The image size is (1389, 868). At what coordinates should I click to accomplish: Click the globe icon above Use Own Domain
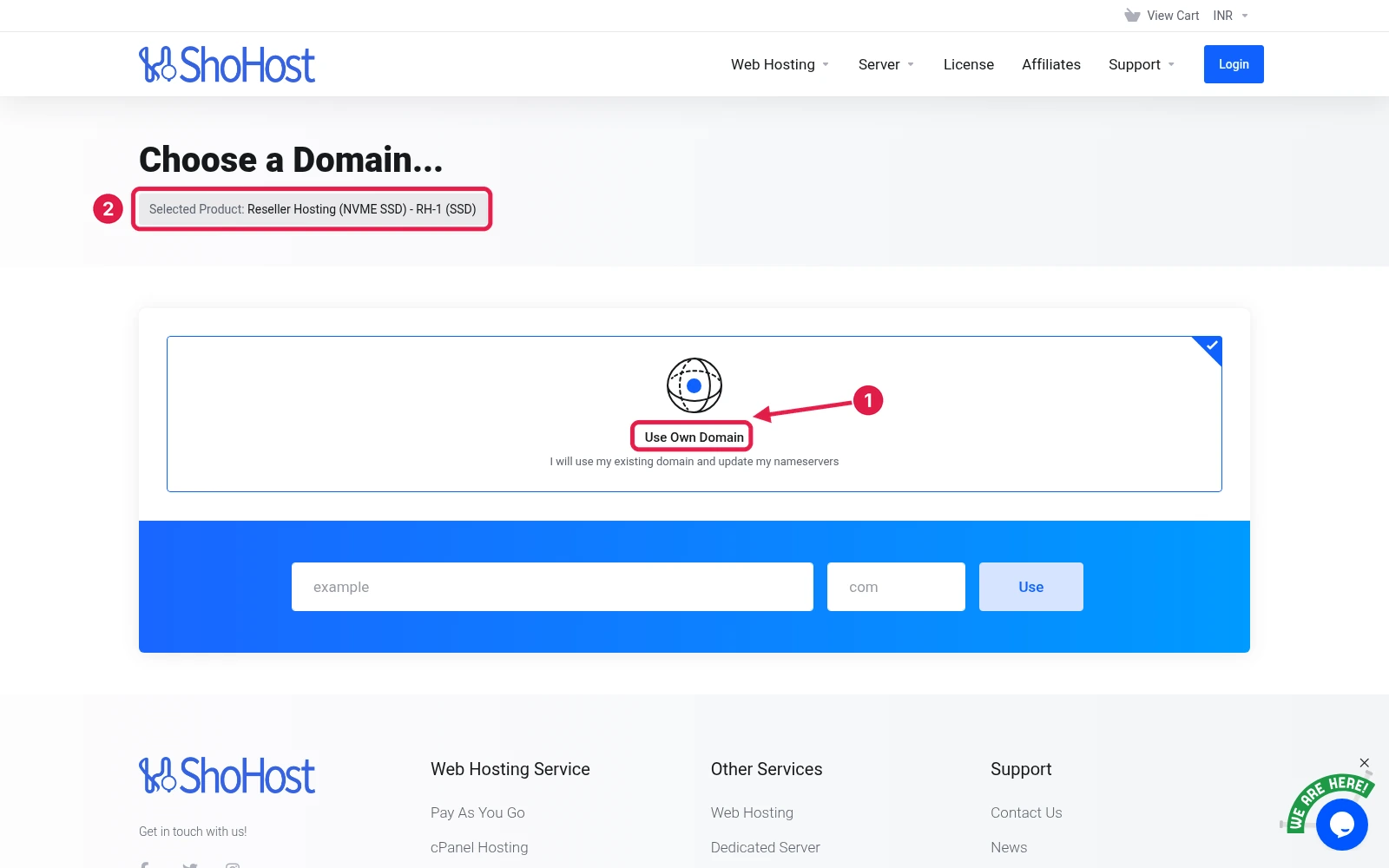coord(694,385)
